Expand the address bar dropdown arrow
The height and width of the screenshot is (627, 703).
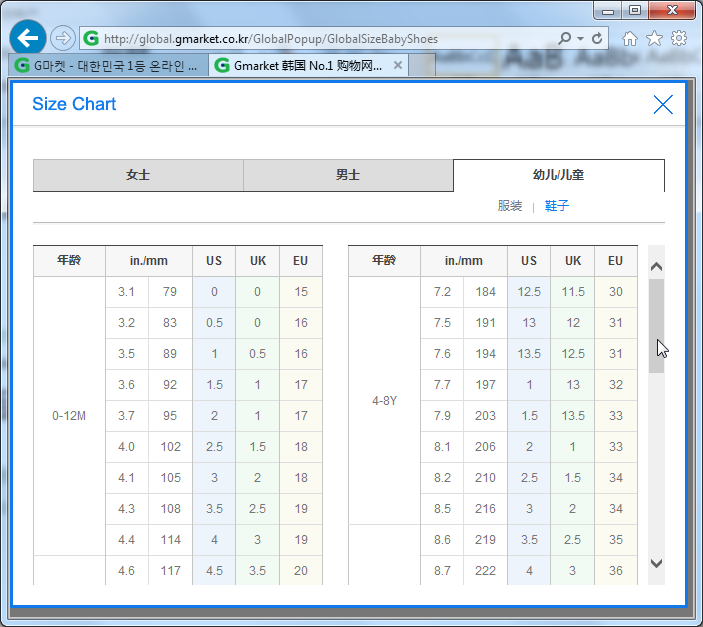coord(580,39)
